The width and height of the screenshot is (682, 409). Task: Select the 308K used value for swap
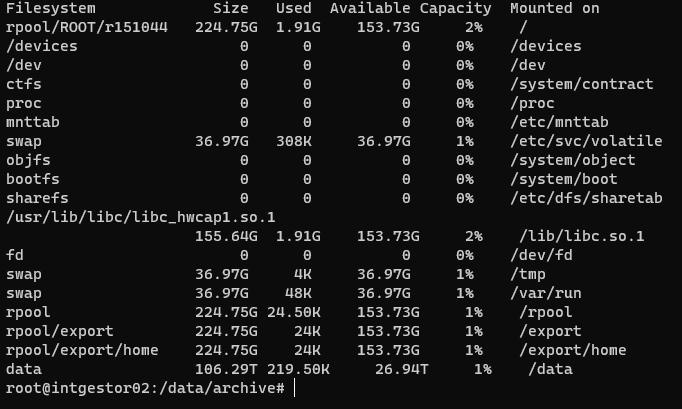(x=294, y=141)
